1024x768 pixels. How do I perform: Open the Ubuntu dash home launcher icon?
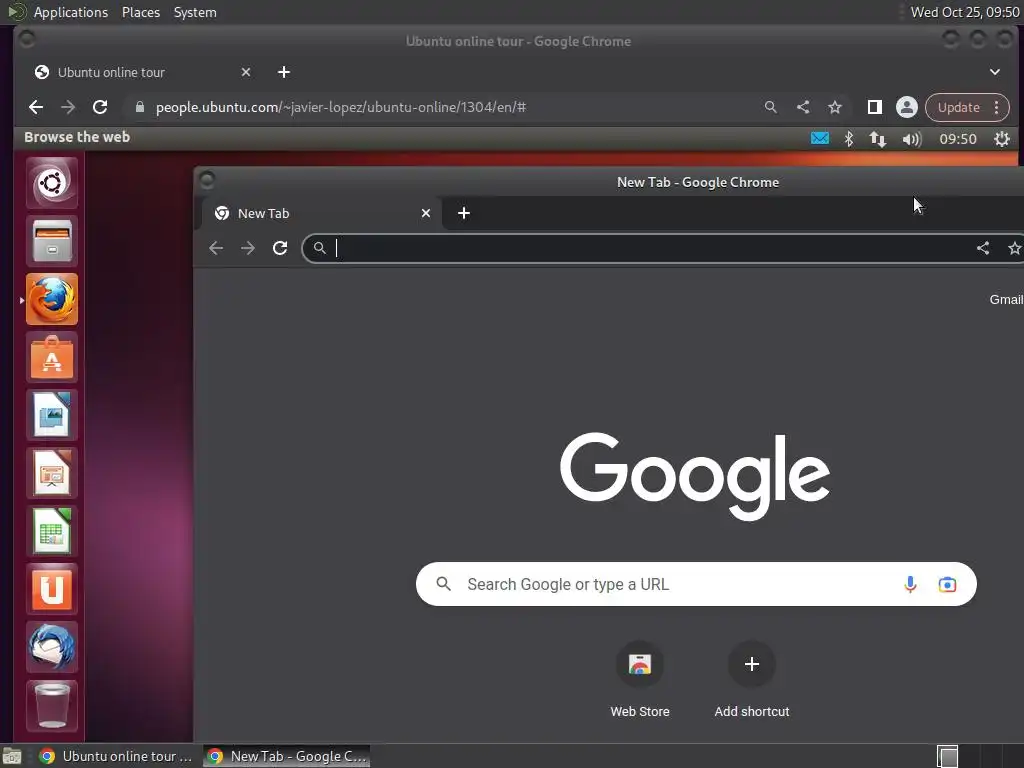(x=52, y=183)
